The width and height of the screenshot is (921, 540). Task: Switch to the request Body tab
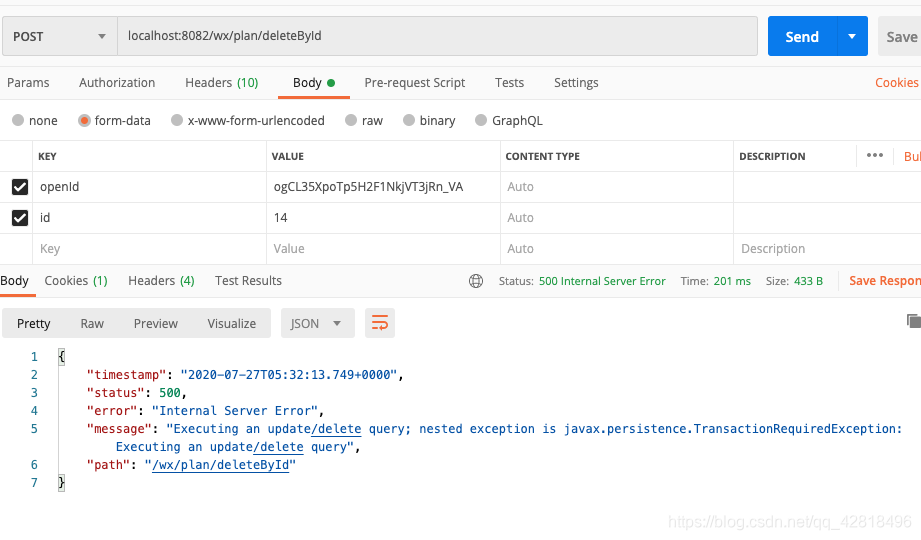click(x=314, y=83)
